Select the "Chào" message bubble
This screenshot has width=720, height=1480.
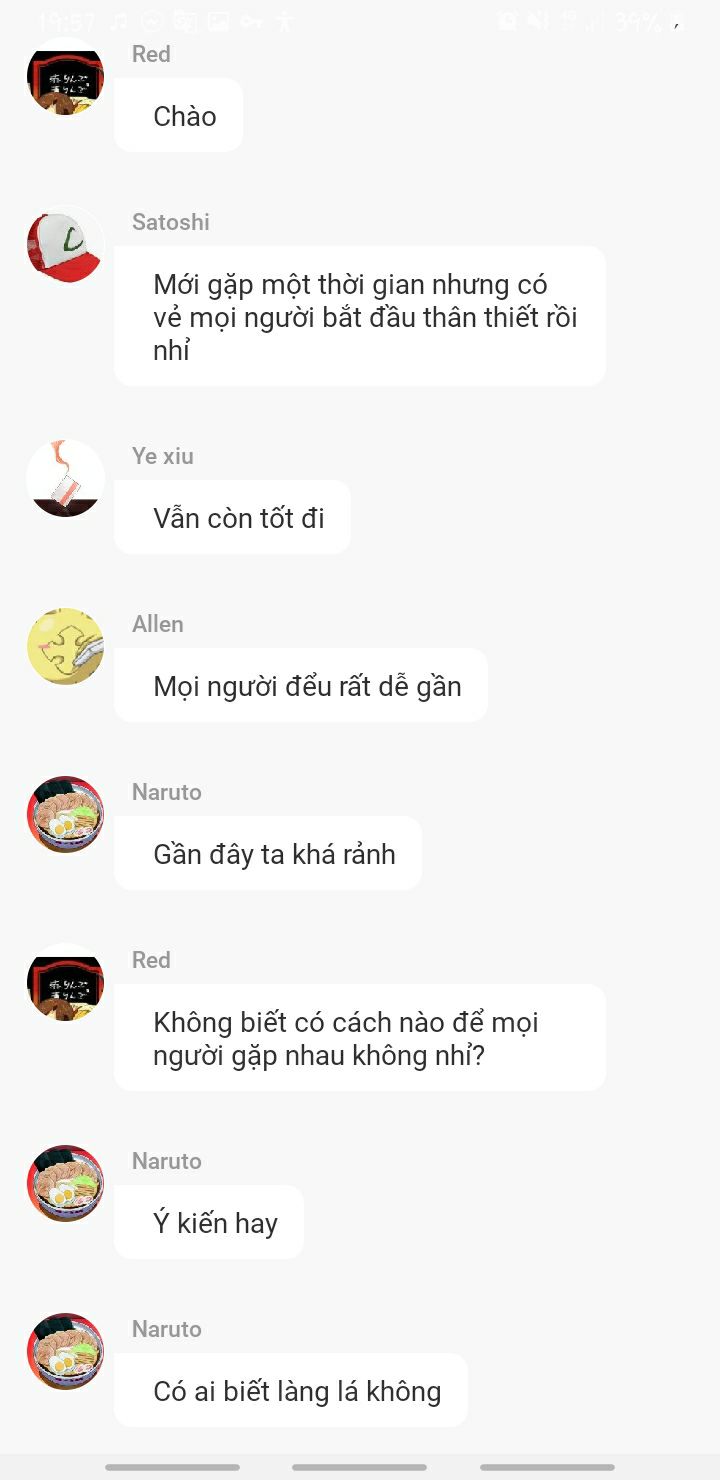179,115
